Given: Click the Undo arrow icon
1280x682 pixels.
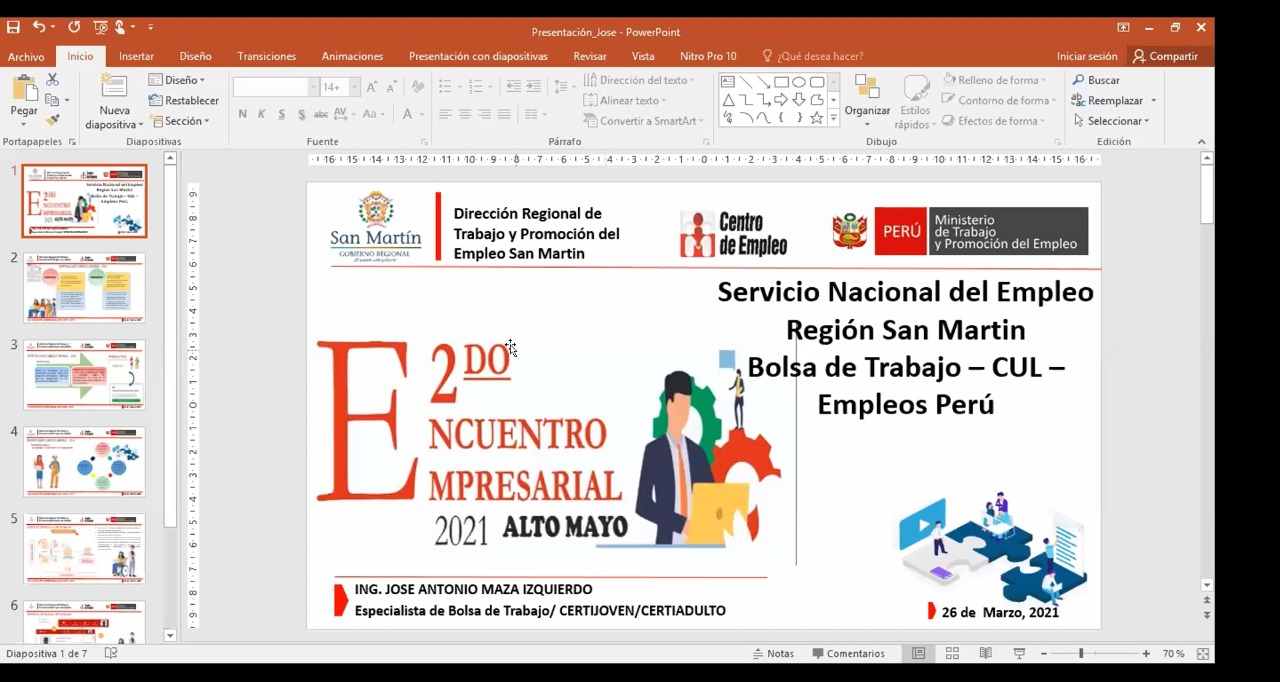Looking at the screenshot, I should (38, 27).
